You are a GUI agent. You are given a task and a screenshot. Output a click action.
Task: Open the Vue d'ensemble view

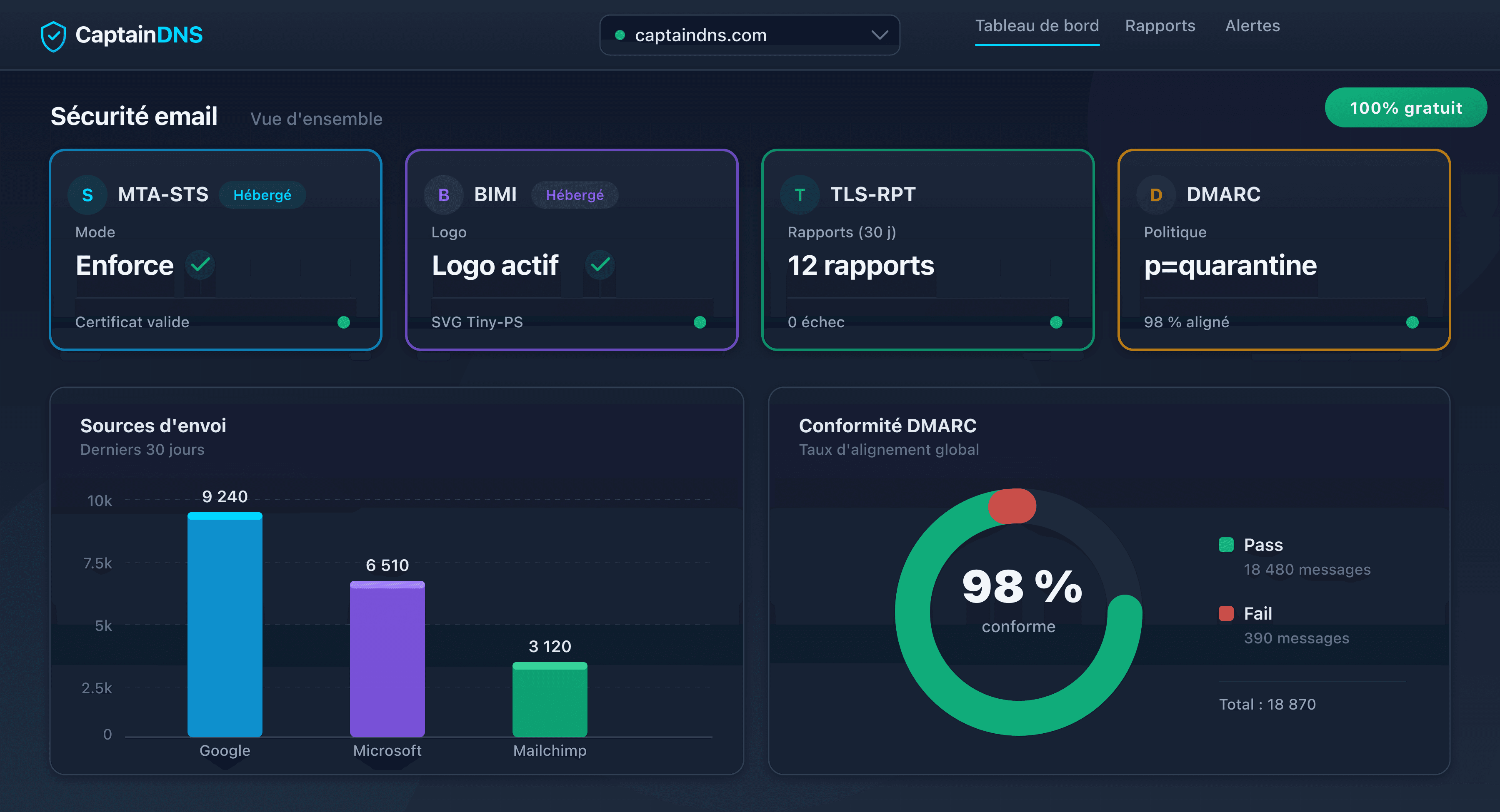click(316, 118)
